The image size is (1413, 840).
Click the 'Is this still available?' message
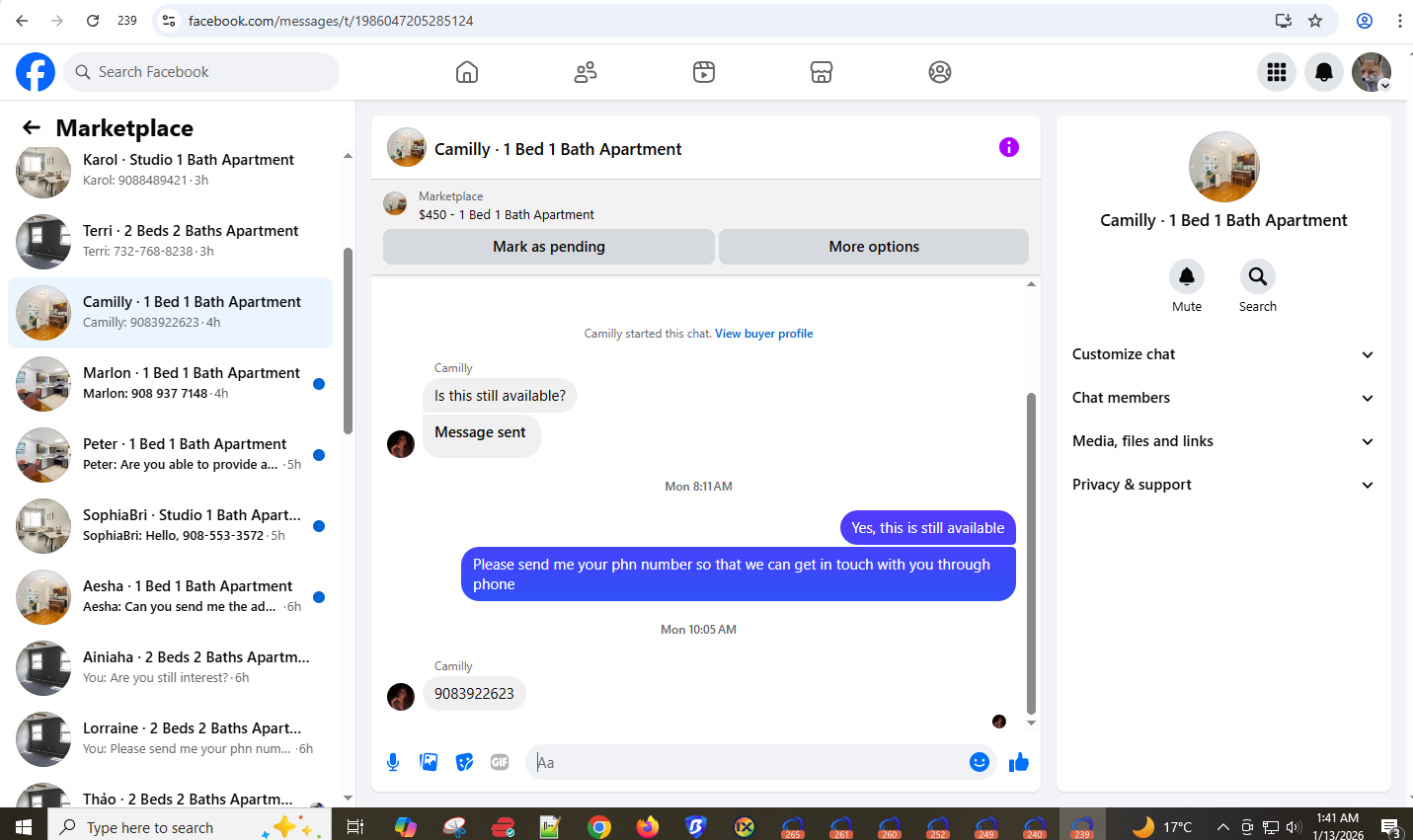pyautogui.click(x=500, y=396)
